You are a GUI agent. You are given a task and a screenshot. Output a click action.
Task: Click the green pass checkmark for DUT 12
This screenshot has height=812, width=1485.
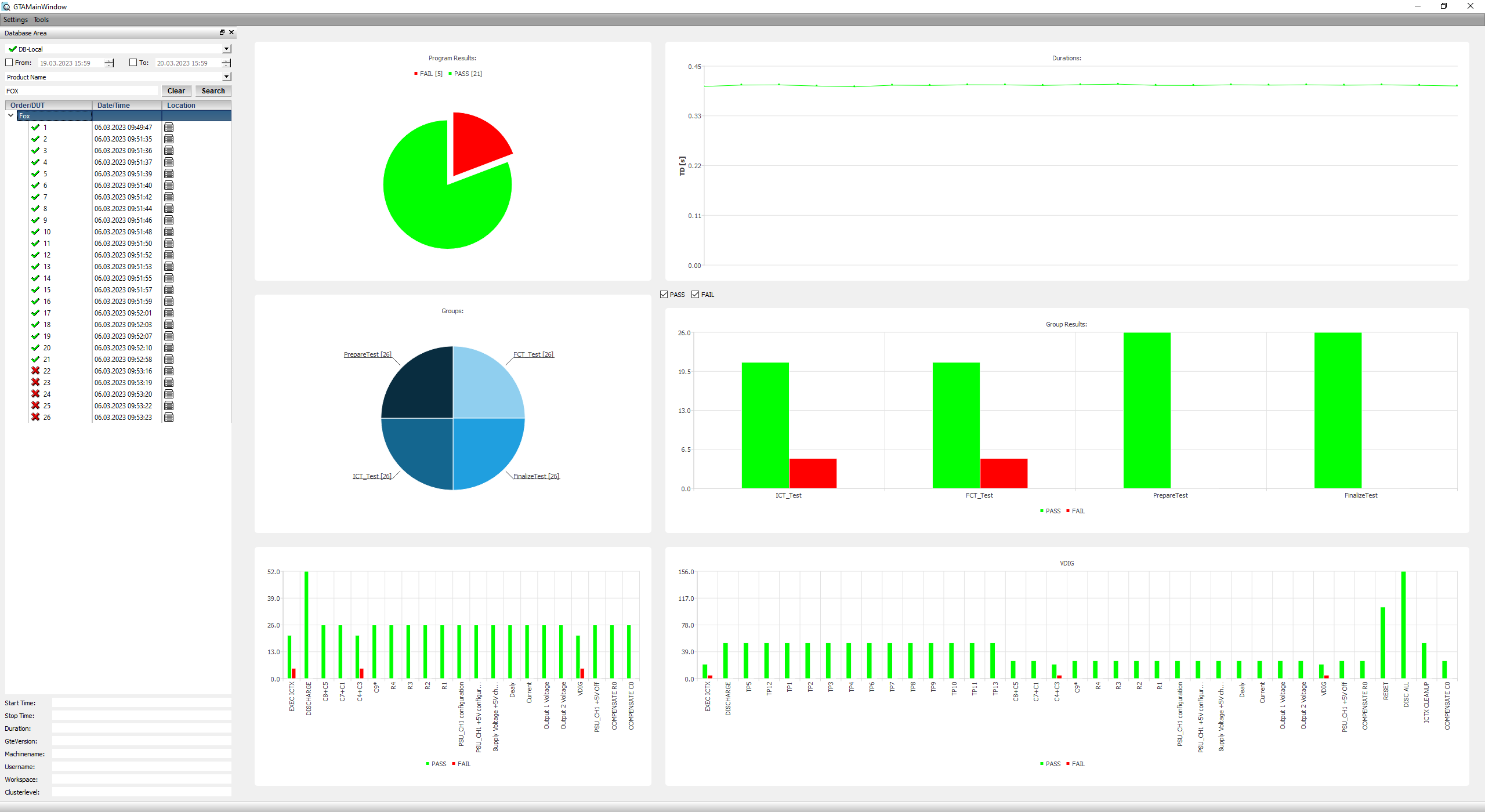[35, 255]
